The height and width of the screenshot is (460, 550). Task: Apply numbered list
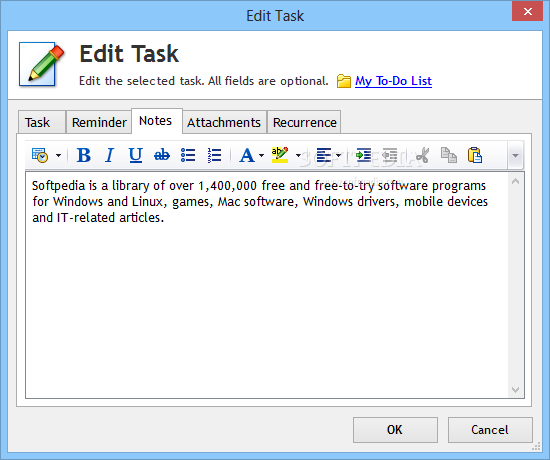point(214,155)
